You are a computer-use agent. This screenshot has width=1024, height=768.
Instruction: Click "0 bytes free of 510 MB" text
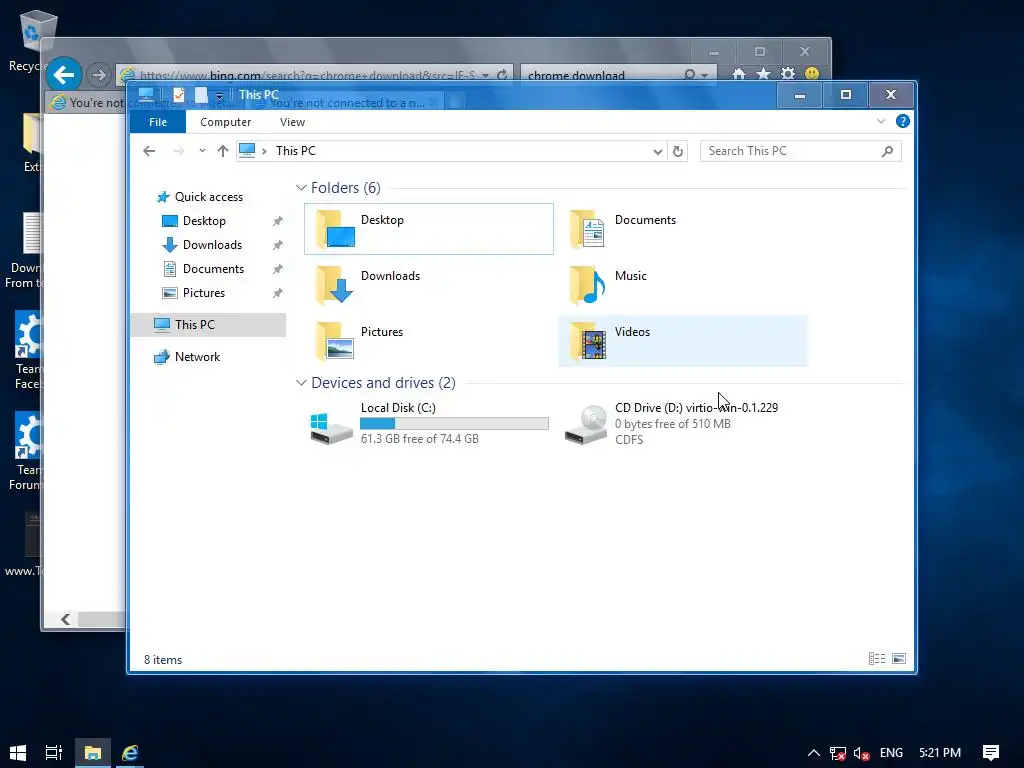(x=672, y=424)
